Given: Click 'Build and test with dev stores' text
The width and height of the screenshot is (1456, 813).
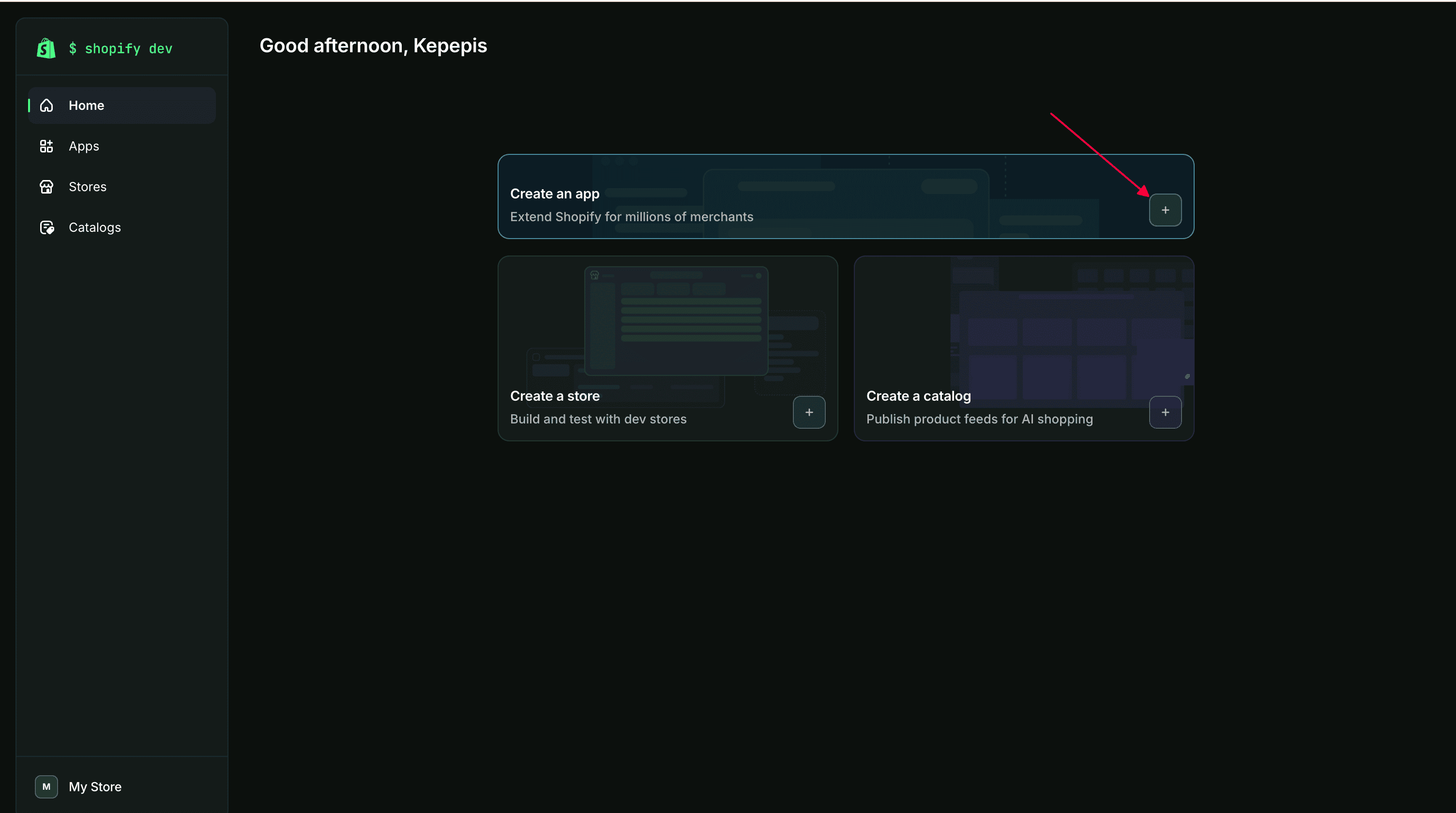Looking at the screenshot, I should point(598,419).
